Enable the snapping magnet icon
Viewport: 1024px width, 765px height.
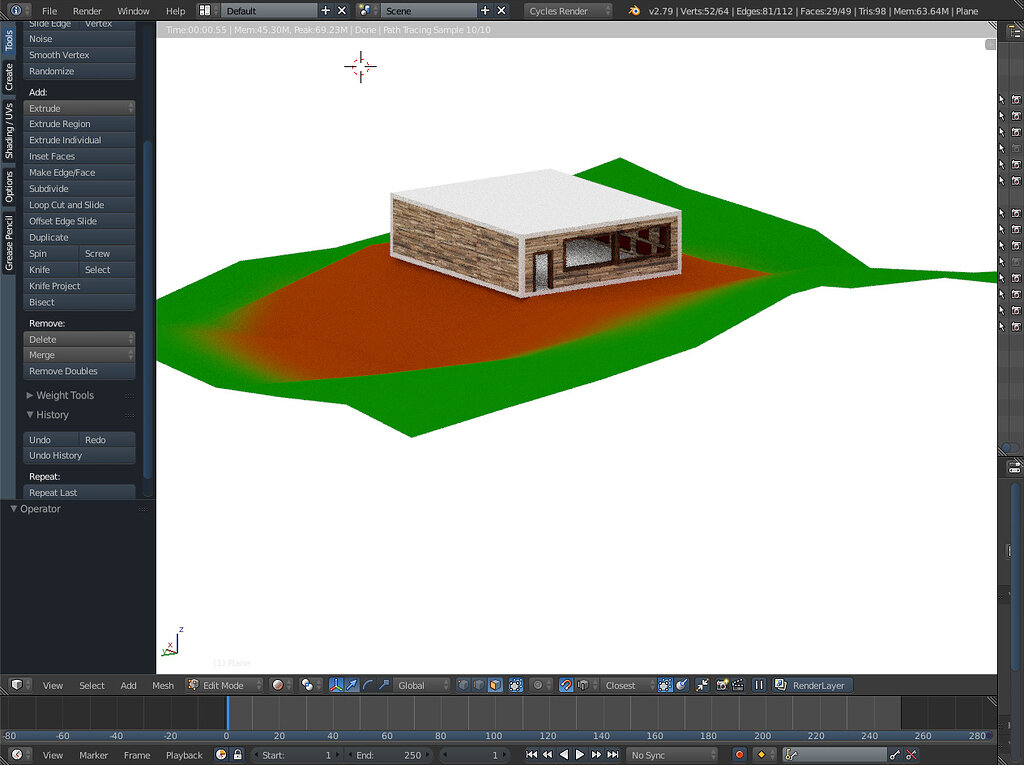(x=565, y=685)
